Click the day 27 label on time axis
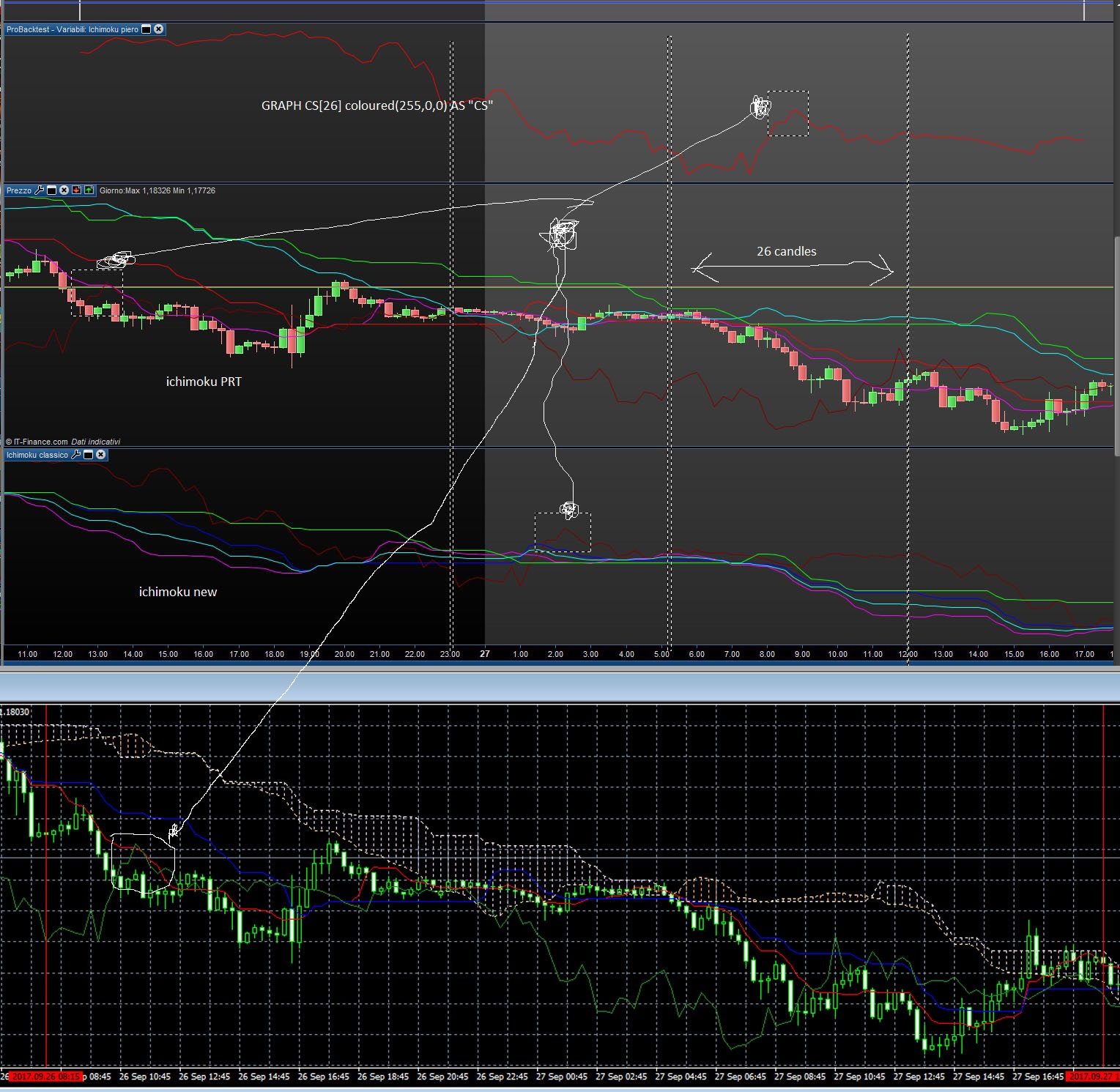This screenshot has height=1092, width=1120. pos(485,654)
